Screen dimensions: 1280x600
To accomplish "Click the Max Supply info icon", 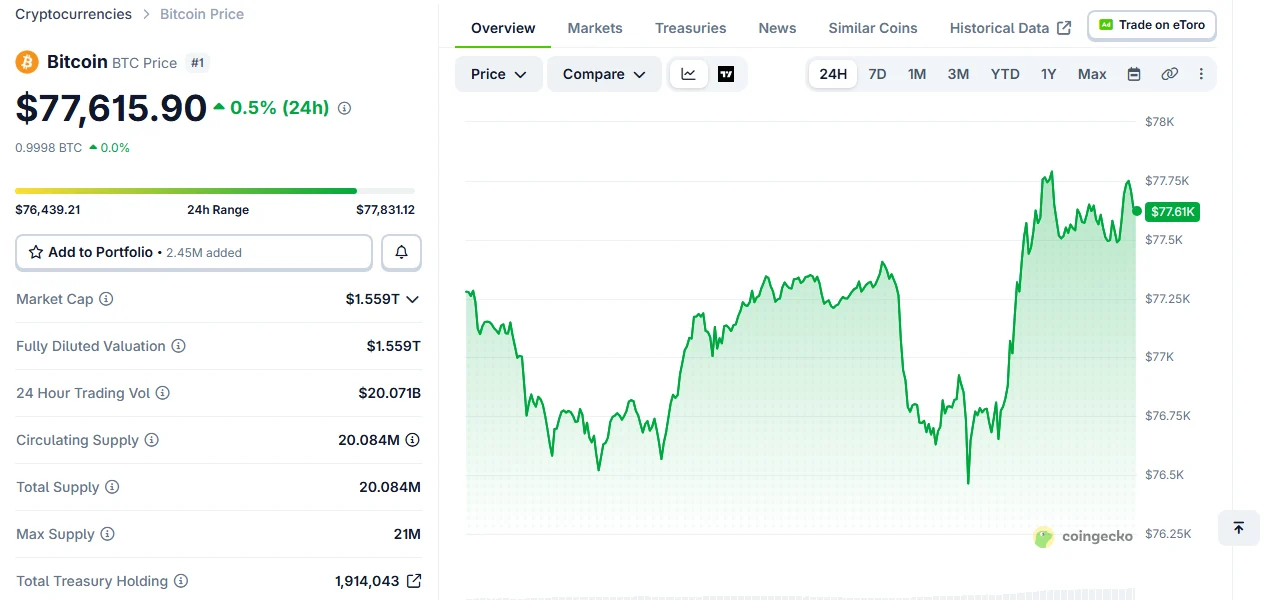I will pos(107,534).
